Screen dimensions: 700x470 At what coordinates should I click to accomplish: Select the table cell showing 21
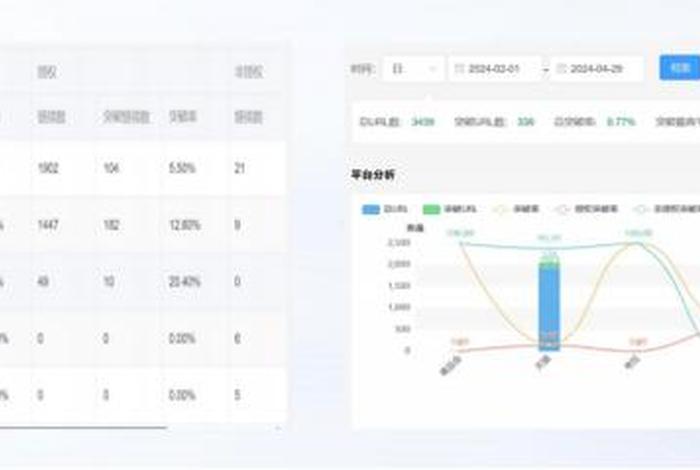(240, 168)
